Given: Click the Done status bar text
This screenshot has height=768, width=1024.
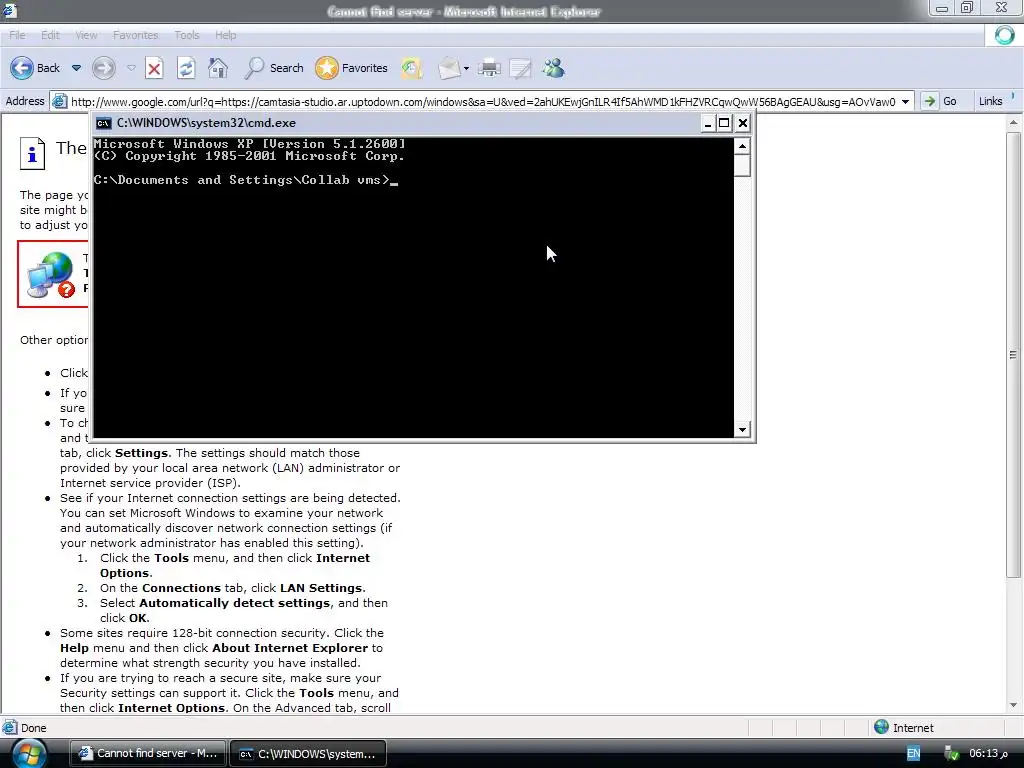Looking at the screenshot, I should 33,728.
